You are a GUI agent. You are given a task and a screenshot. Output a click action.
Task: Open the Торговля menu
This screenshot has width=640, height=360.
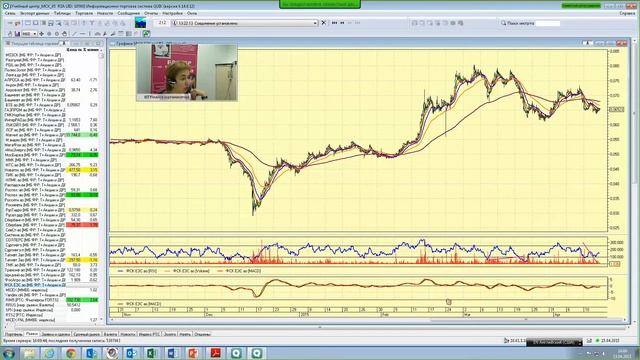point(84,13)
